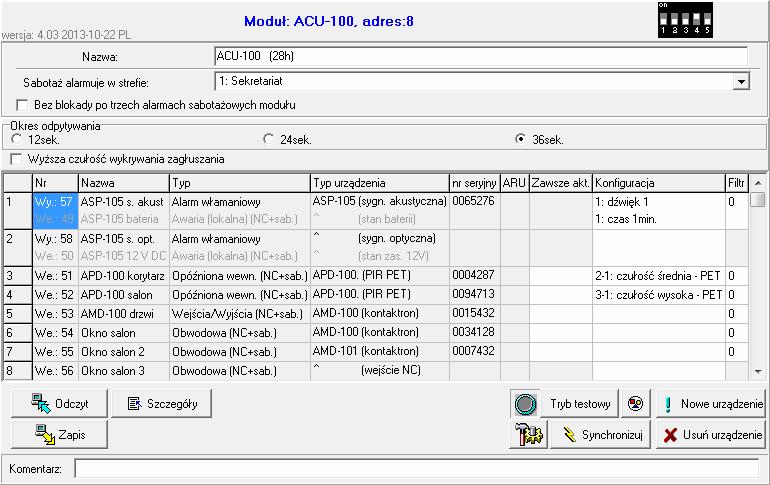
Task: Activate Tryb testowy button
Action: click(x=579, y=404)
